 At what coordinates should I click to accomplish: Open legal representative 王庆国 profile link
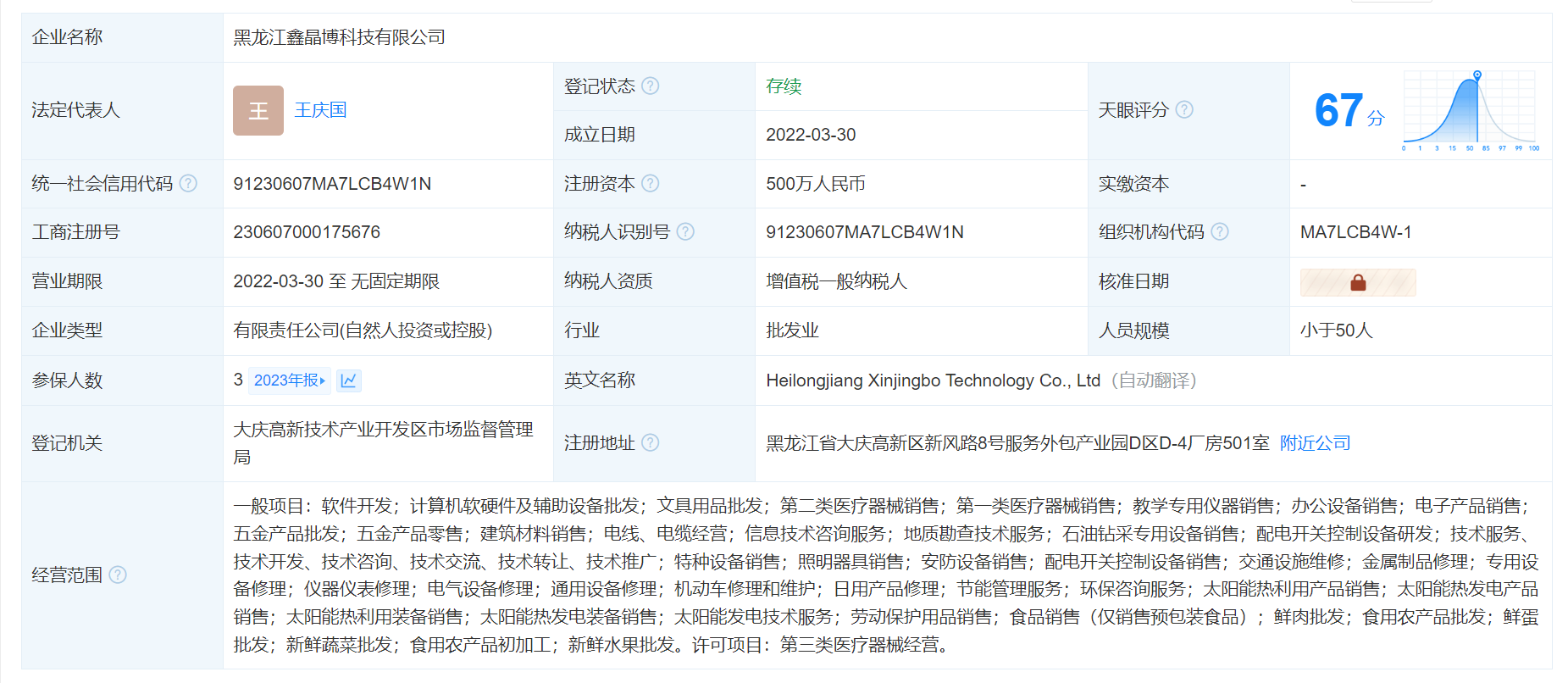(320, 110)
